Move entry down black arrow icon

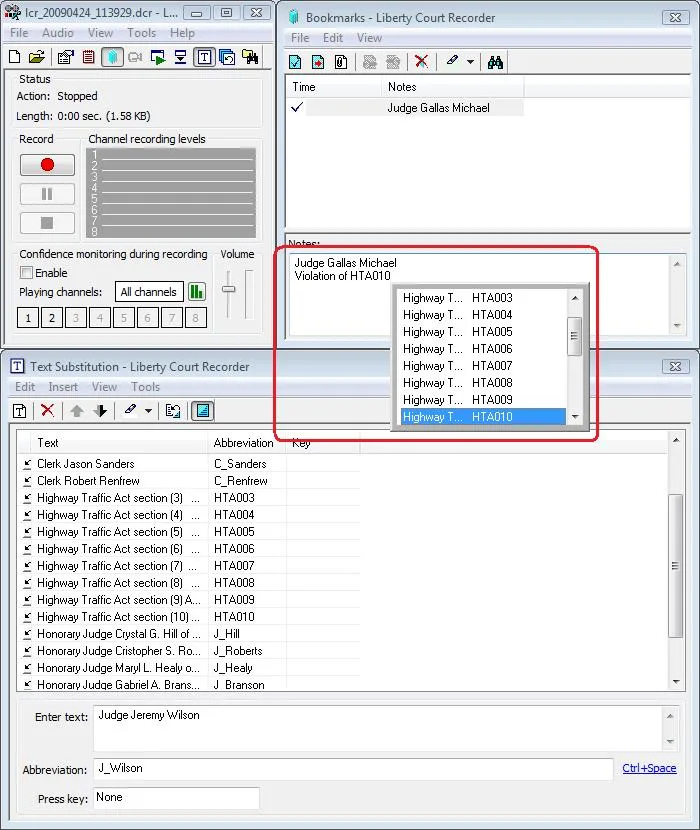[100, 411]
